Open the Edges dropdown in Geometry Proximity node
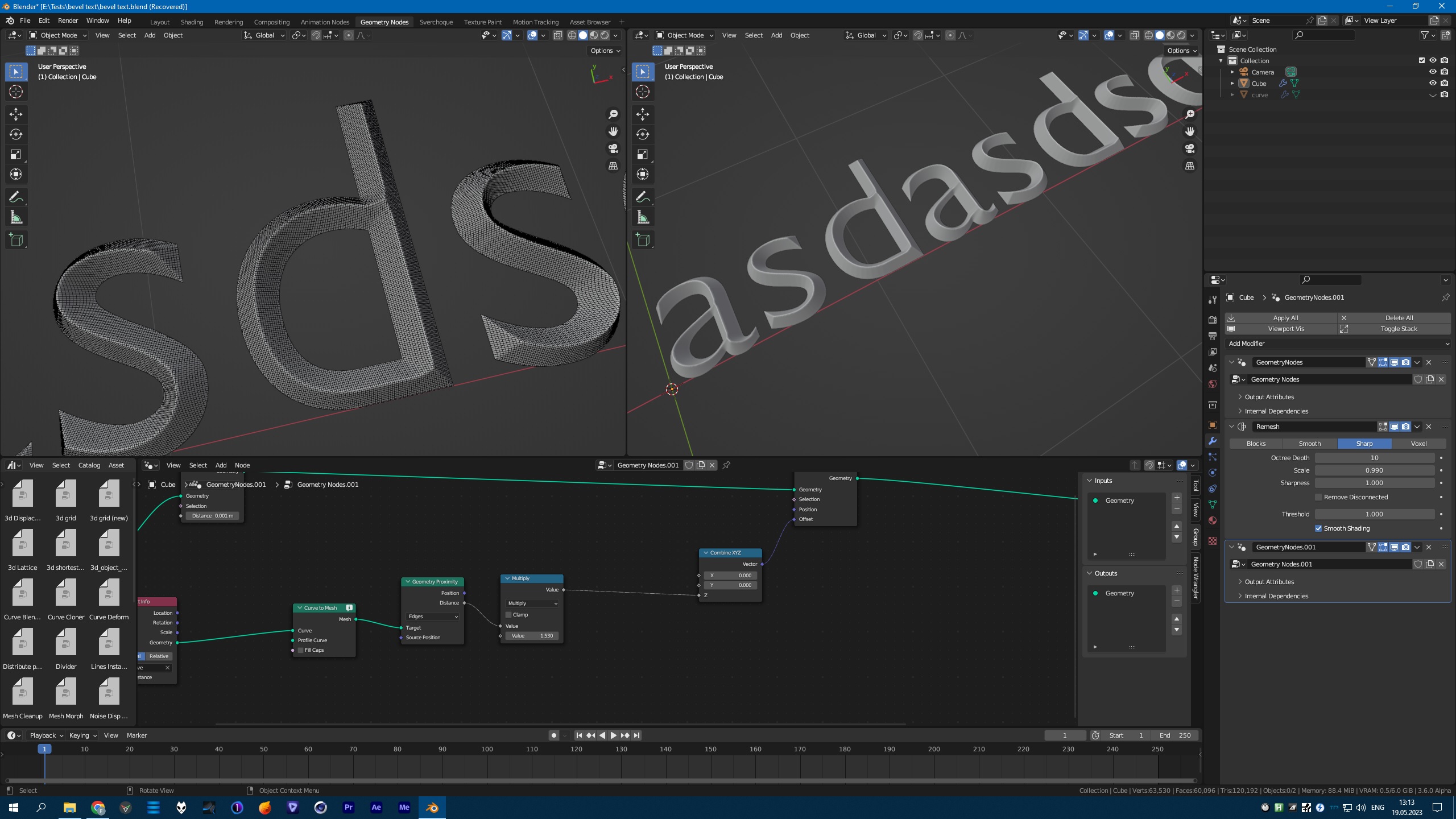 (x=432, y=617)
